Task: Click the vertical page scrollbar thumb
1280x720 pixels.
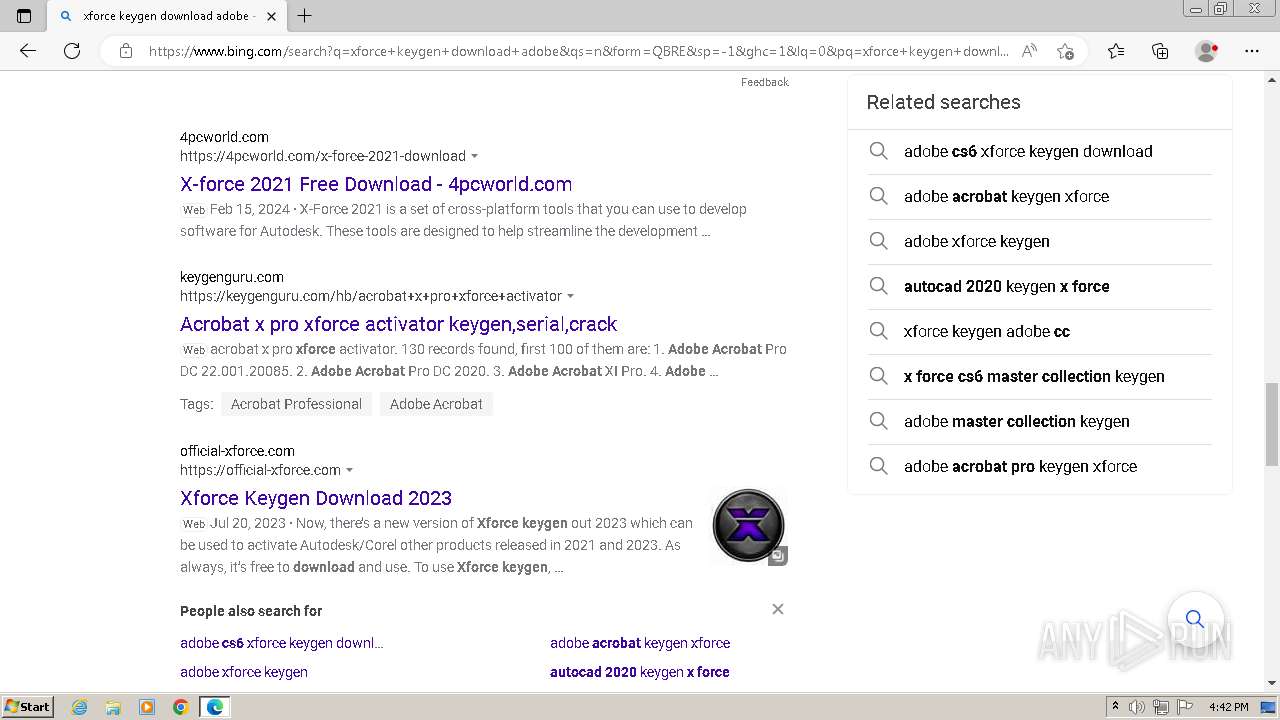Action: pos(1272,423)
